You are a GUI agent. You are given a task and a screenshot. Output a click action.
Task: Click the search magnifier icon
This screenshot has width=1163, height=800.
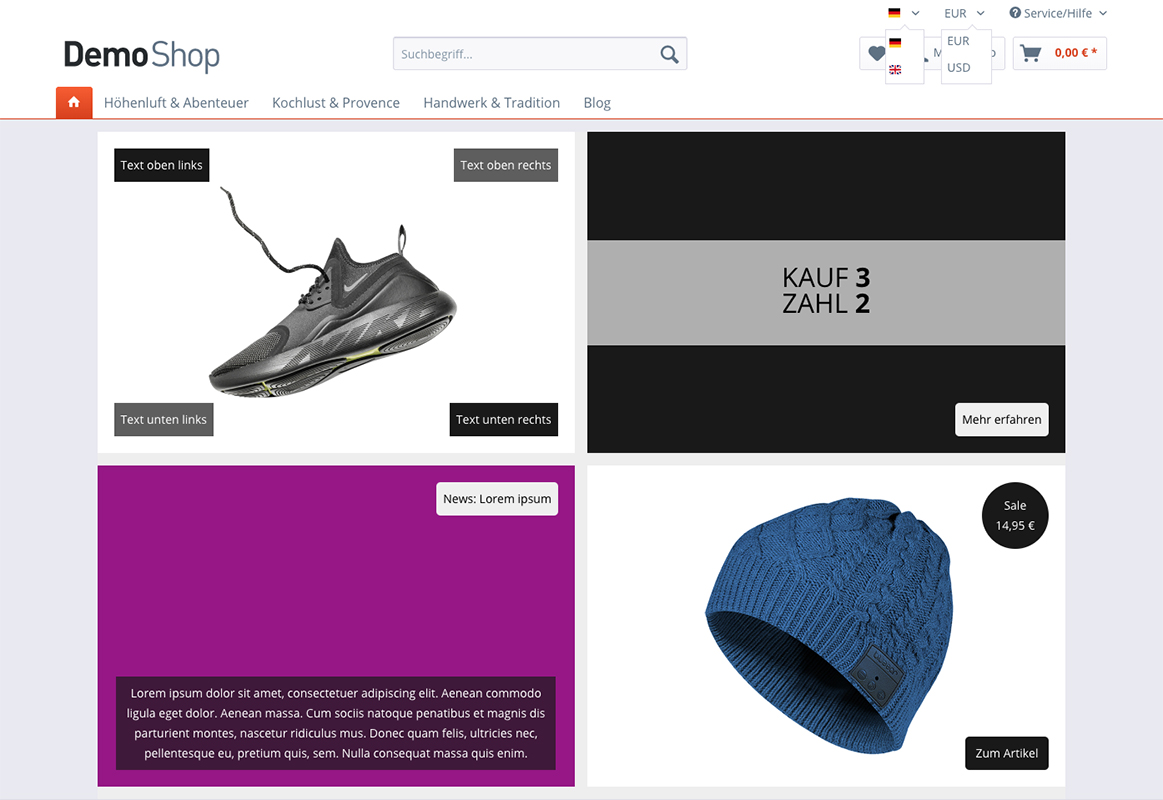pos(669,54)
